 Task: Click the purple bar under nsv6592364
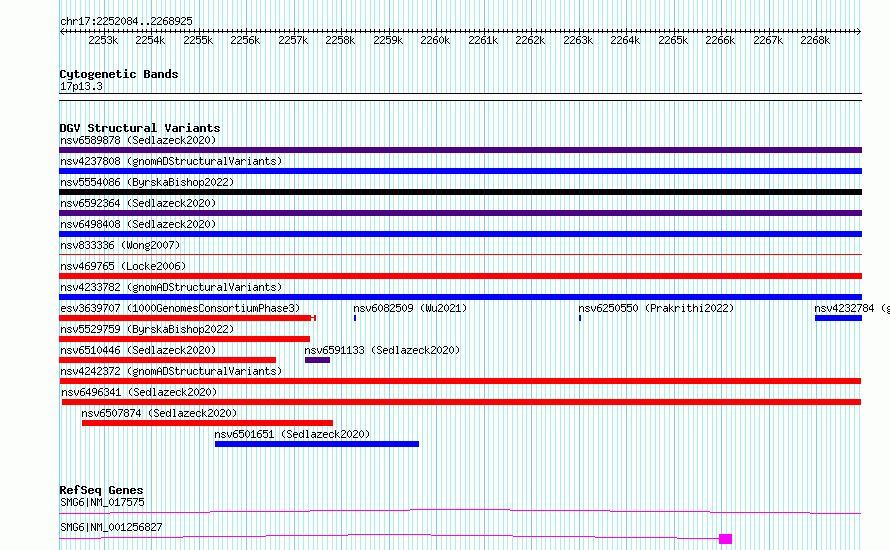460,213
